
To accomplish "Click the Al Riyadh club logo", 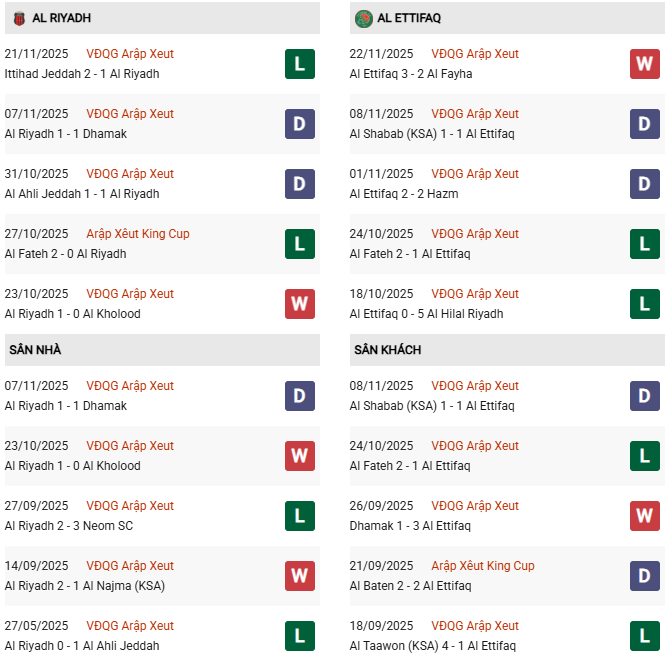I will 19,18.
